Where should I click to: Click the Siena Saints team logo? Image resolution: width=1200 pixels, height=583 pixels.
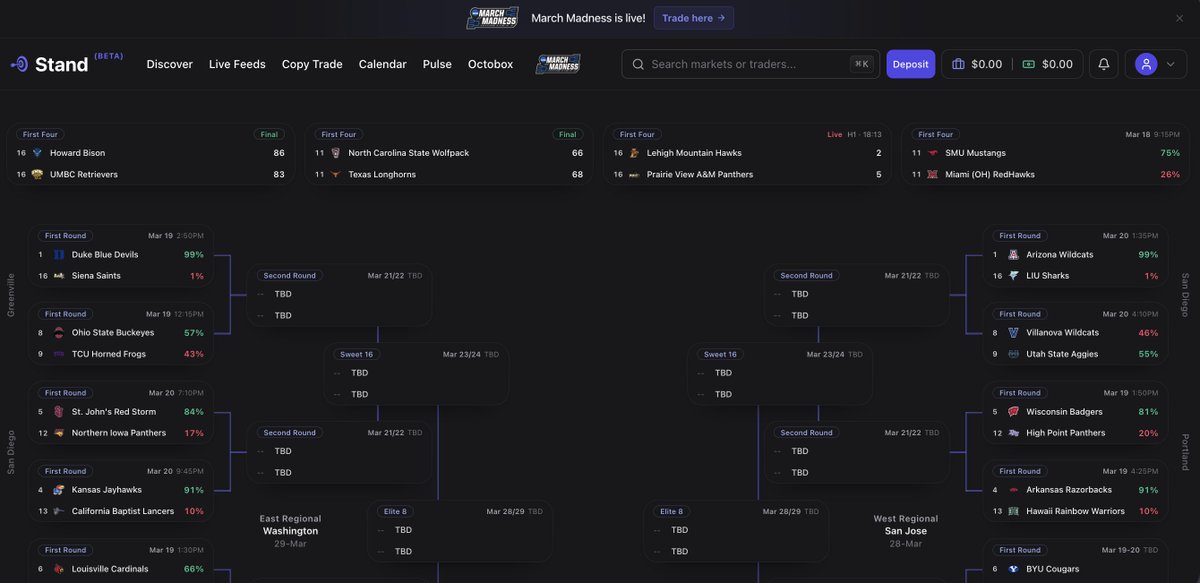(58, 276)
